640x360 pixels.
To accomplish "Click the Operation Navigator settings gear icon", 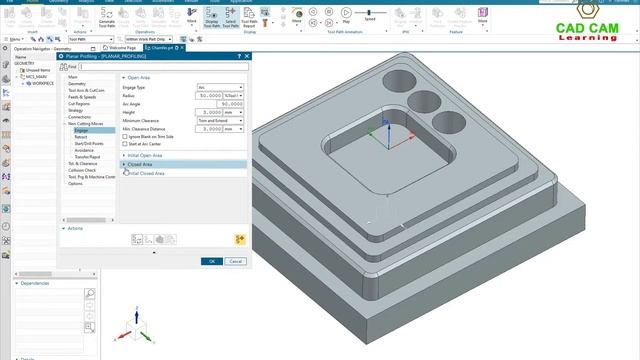I will point(5,49).
